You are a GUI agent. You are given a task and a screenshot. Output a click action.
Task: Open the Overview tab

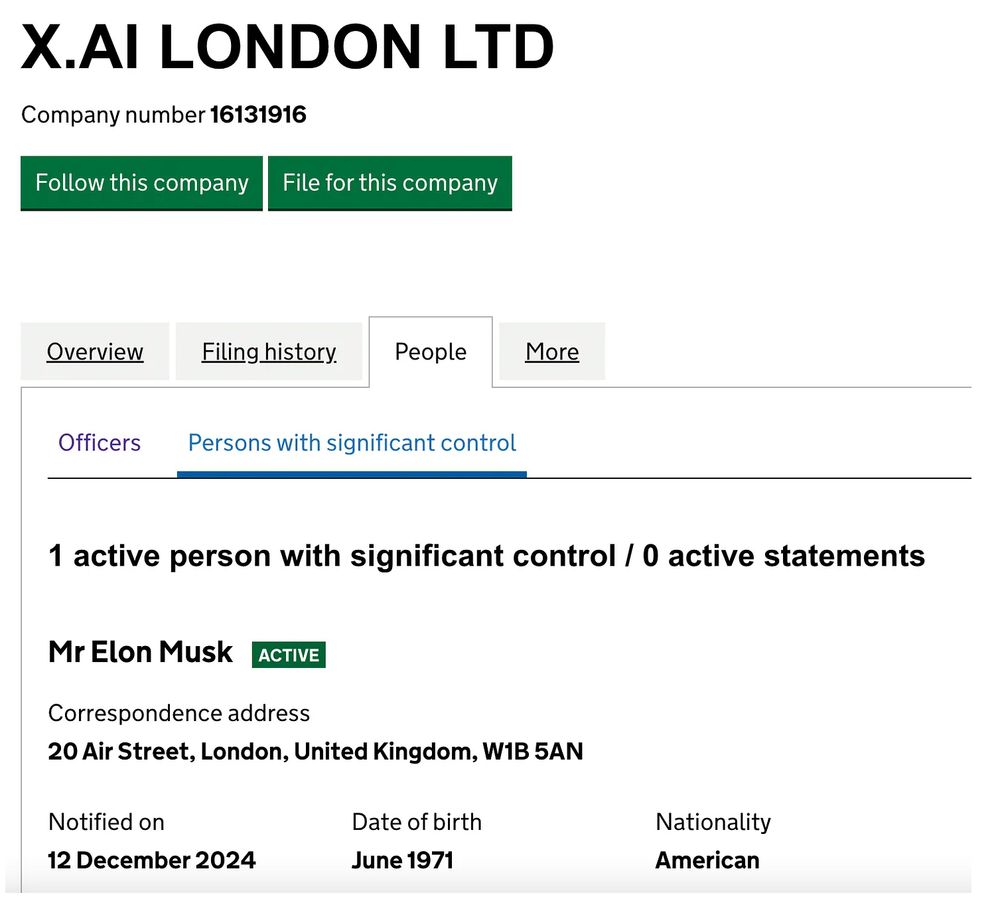[x=95, y=352]
